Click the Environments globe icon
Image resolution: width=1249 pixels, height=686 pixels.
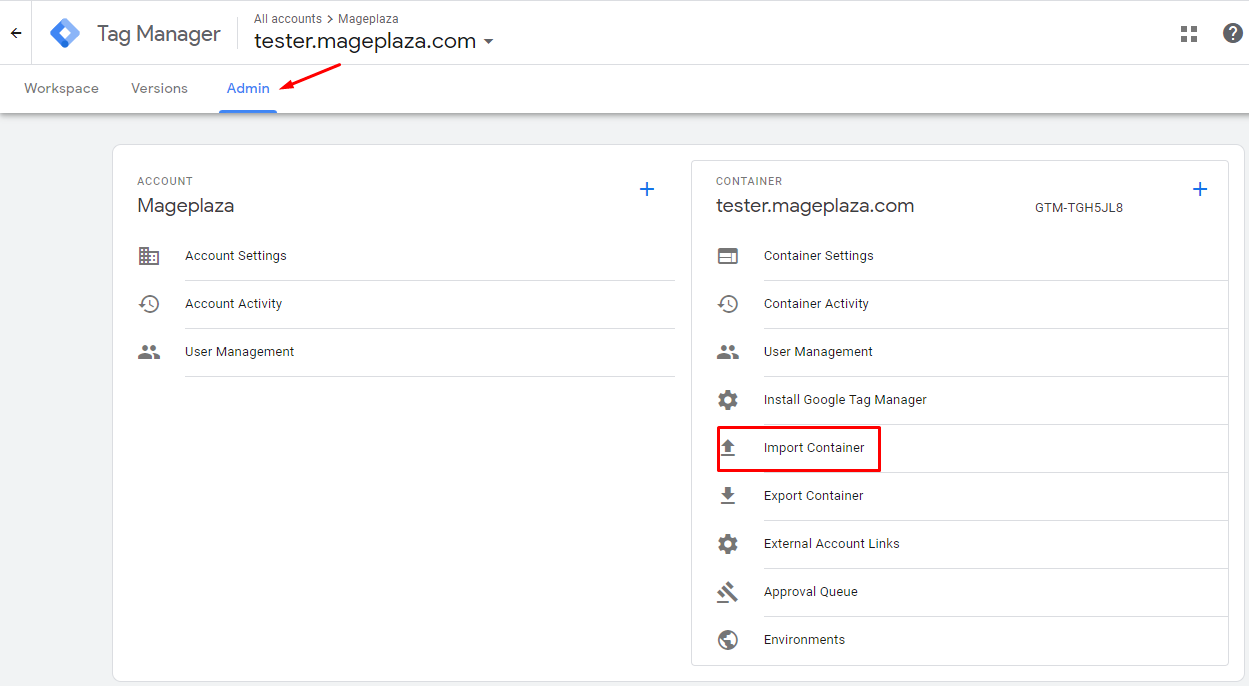click(728, 640)
